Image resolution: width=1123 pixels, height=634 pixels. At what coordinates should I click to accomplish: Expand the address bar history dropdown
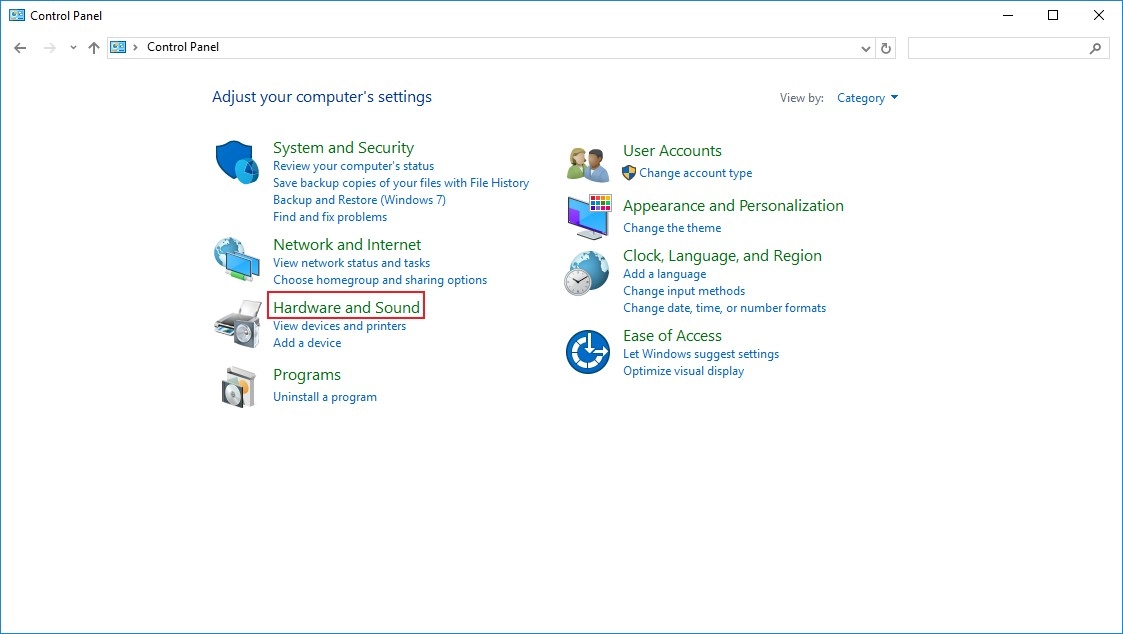866,47
